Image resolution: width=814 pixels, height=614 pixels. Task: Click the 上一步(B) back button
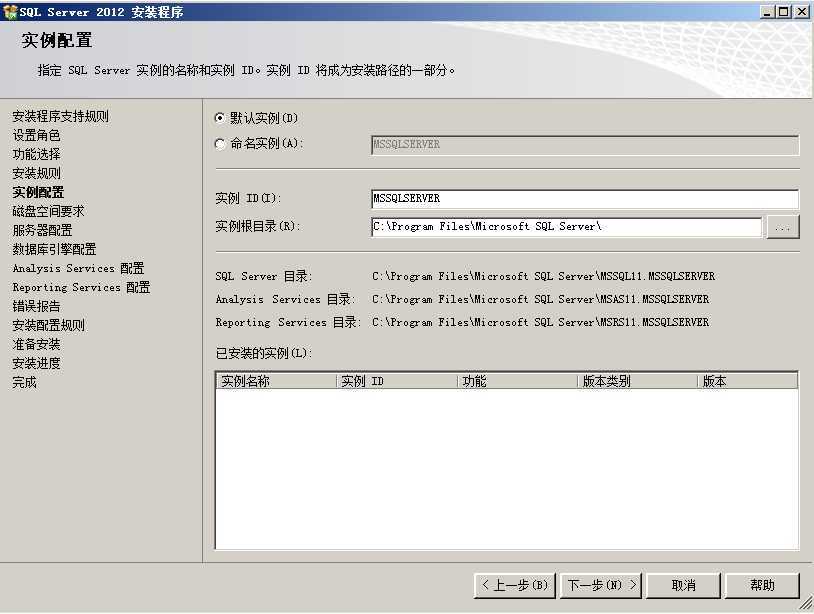515,585
